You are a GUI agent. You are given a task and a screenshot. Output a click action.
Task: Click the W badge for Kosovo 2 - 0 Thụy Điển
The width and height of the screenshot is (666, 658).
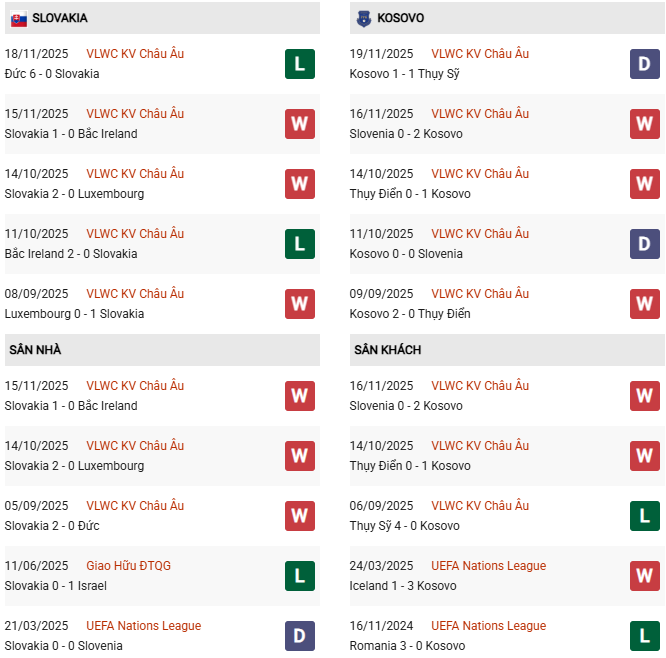pyautogui.click(x=644, y=304)
